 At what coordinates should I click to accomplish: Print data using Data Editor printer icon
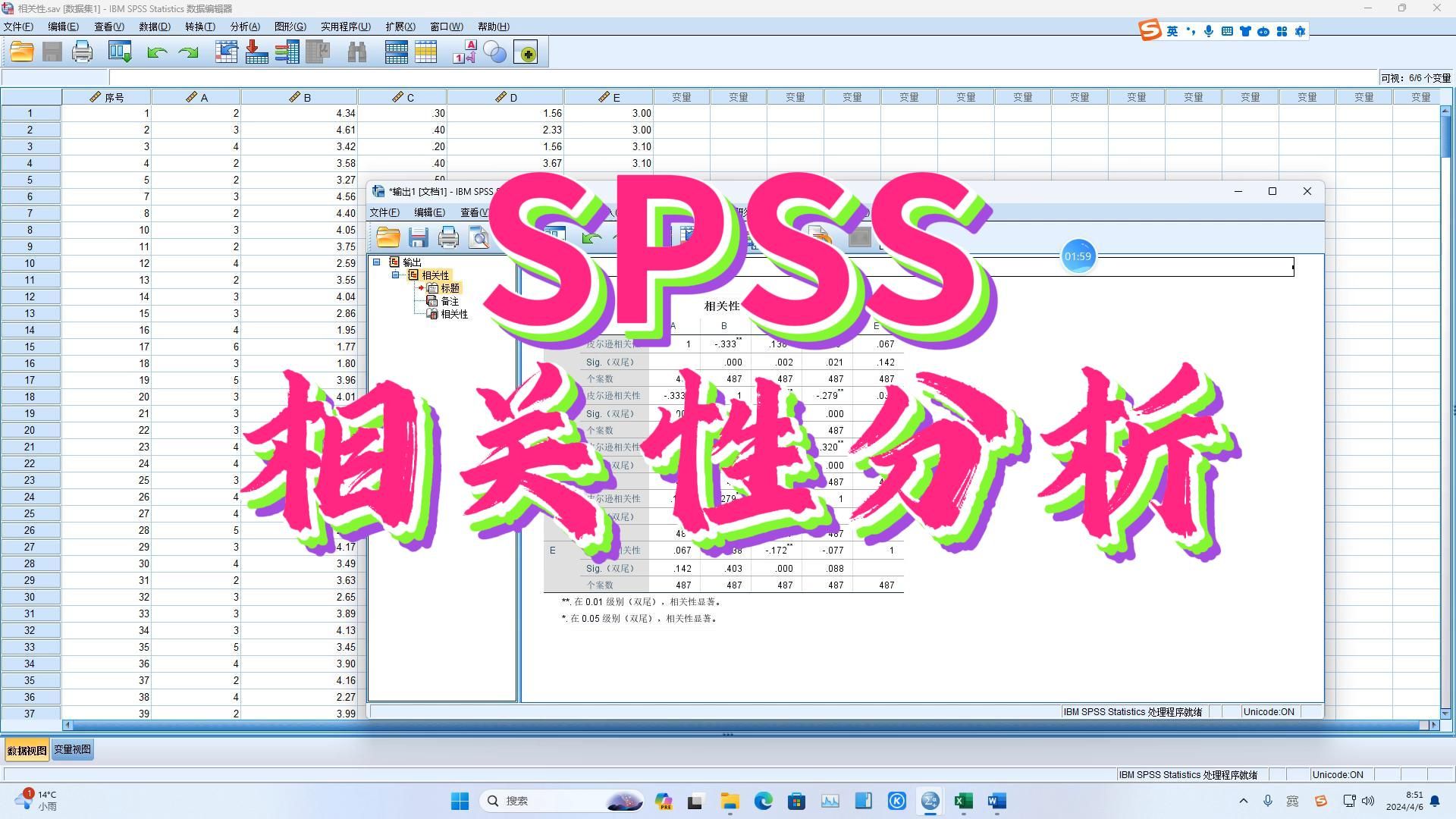pyautogui.click(x=82, y=52)
